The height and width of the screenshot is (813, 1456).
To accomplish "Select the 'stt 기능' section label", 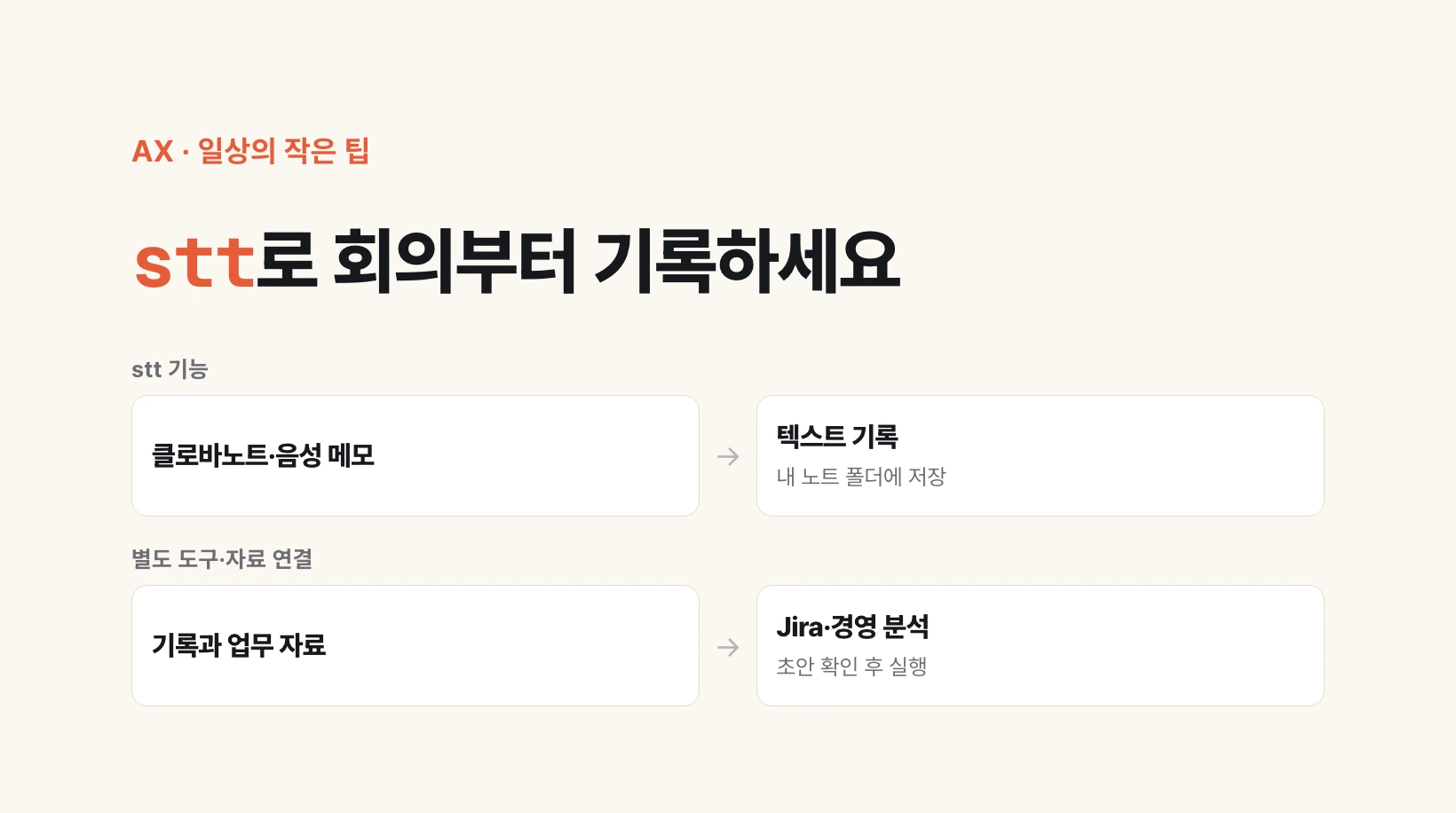I will click(x=170, y=369).
